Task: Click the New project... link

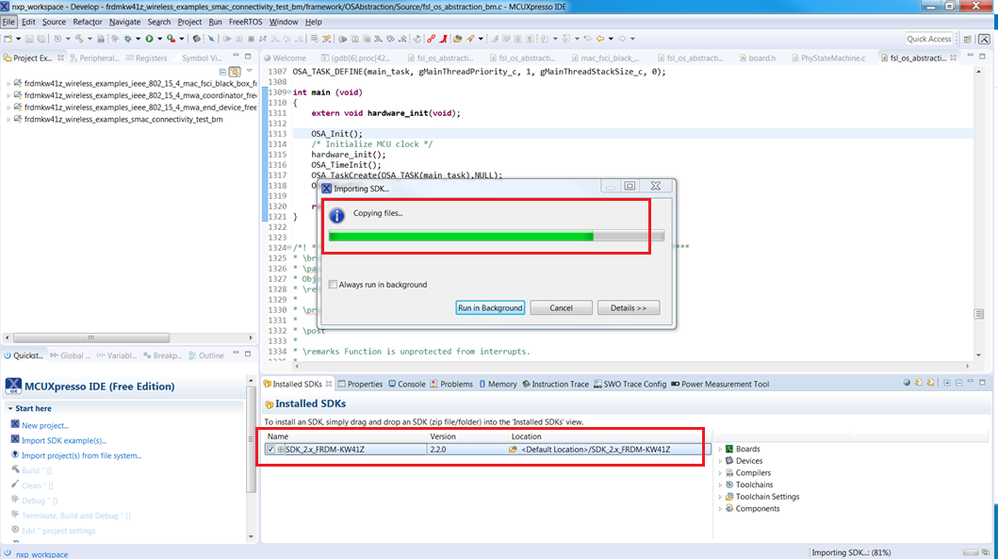Action: [x=45, y=425]
